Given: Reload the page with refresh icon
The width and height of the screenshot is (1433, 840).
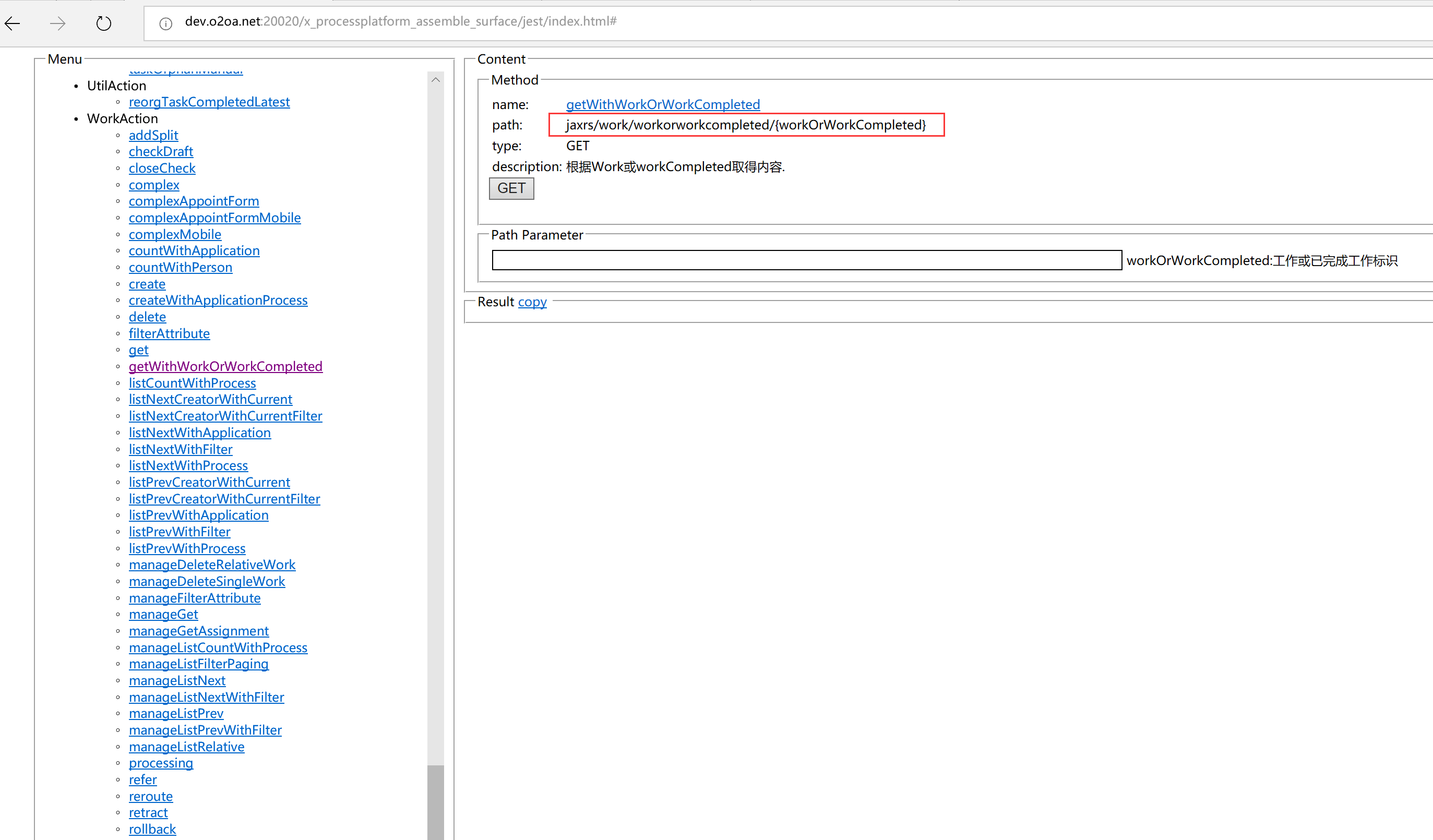Looking at the screenshot, I should point(103,23).
